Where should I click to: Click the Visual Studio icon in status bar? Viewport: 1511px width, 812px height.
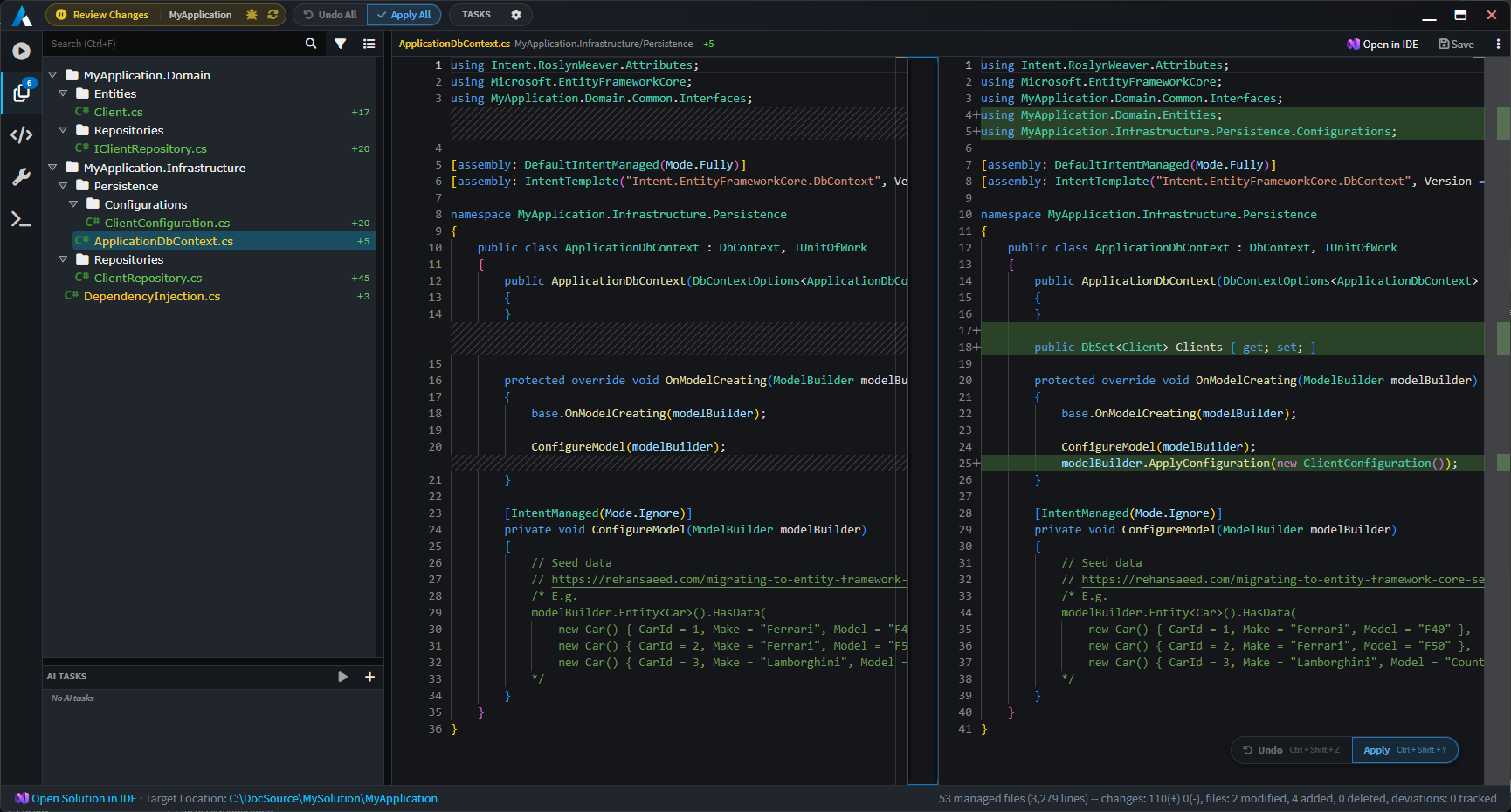pyautogui.click(x=22, y=798)
